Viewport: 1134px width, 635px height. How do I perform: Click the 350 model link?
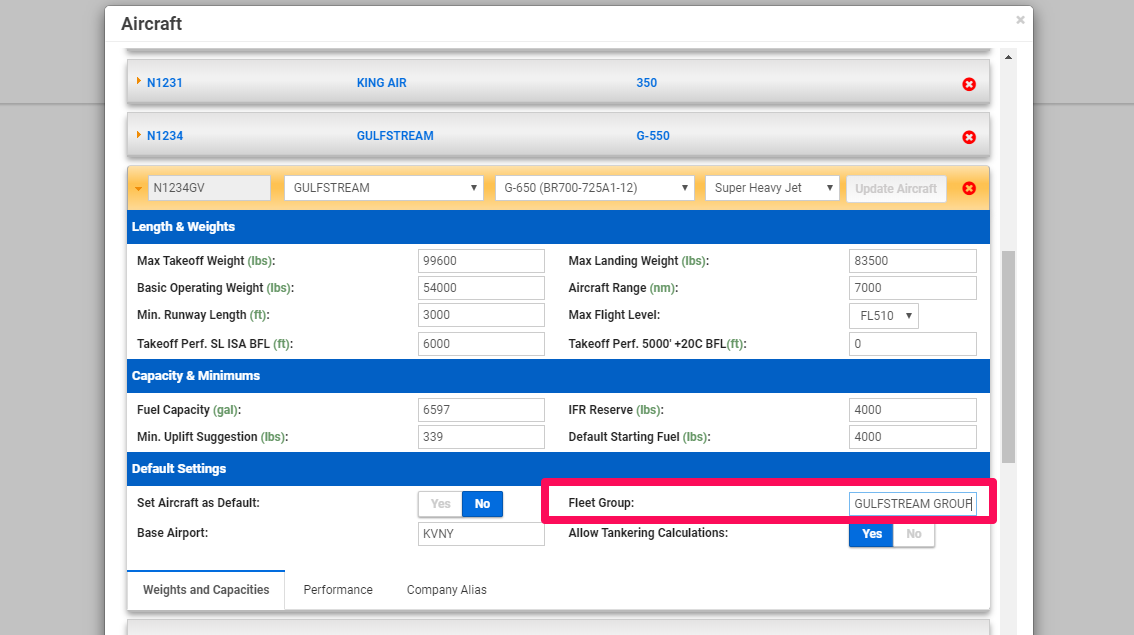tap(647, 82)
